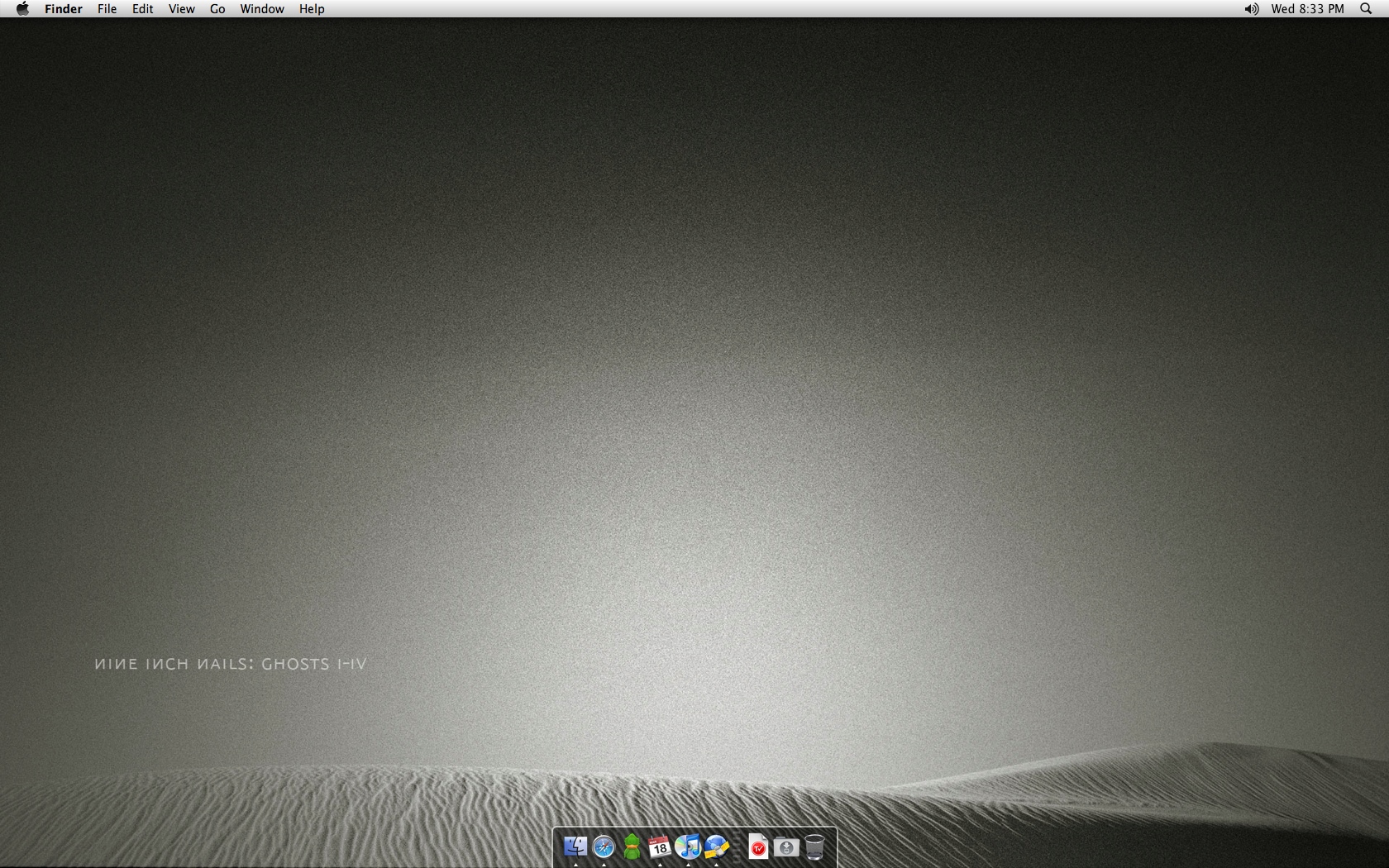Open the Apple menu

coord(22,9)
